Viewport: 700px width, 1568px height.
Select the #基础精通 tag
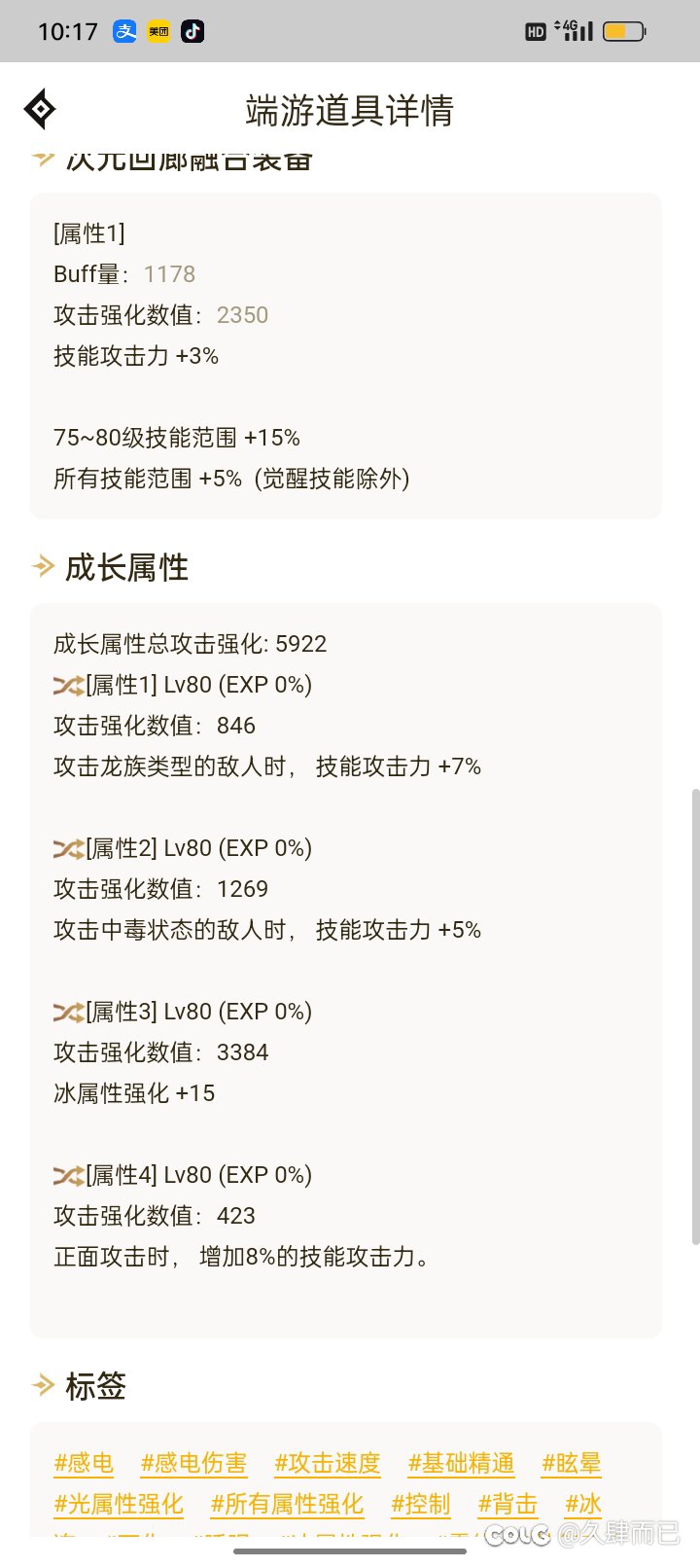461,1464
